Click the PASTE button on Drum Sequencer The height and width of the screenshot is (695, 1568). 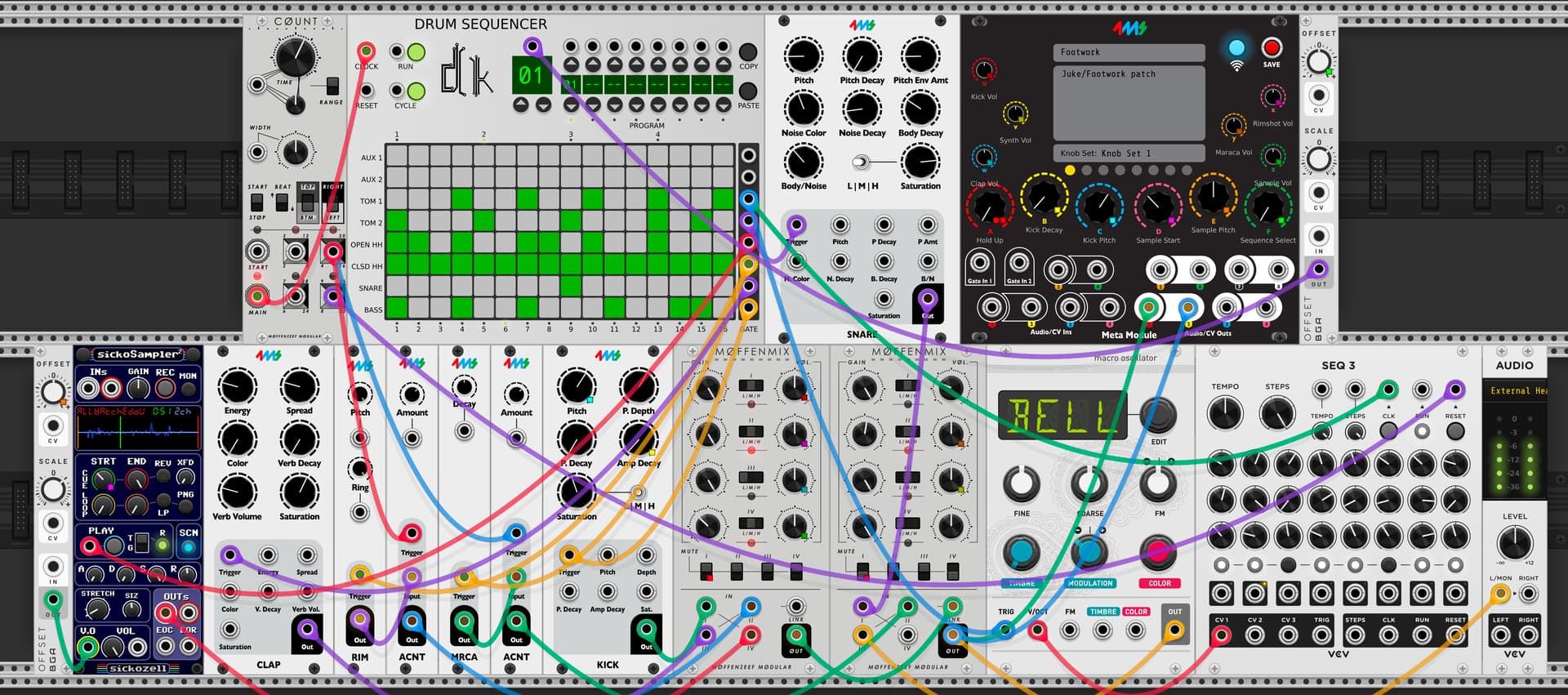pyautogui.click(x=748, y=91)
